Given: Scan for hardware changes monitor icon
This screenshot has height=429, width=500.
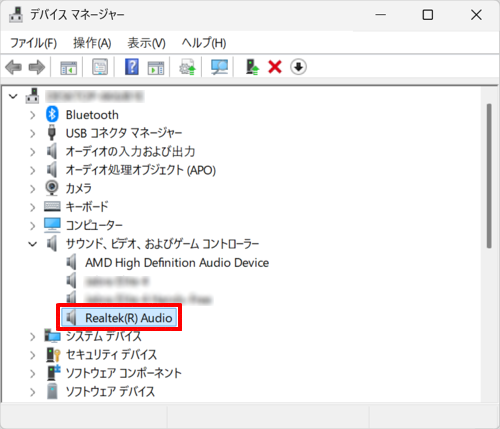Looking at the screenshot, I should pos(219,67).
